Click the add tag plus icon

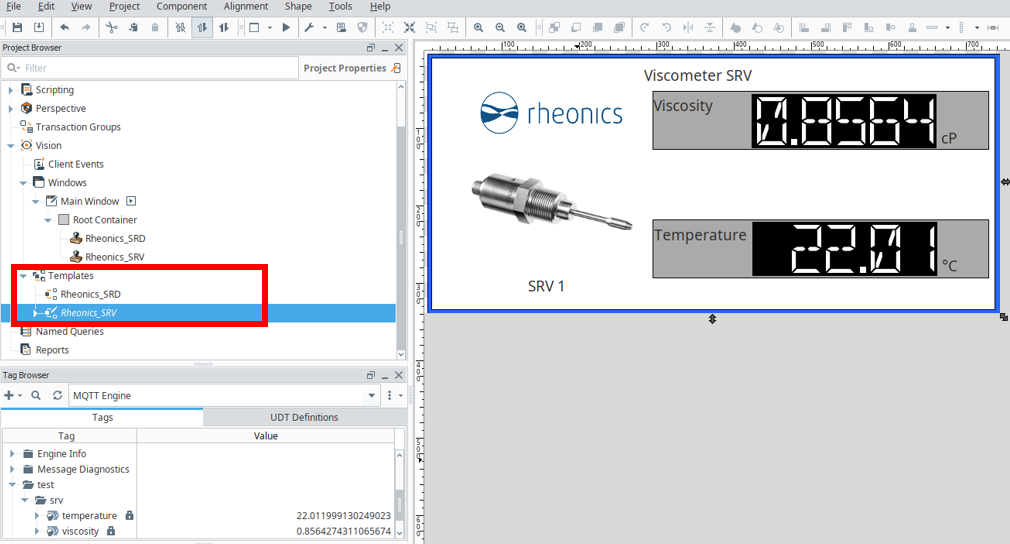point(8,395)
